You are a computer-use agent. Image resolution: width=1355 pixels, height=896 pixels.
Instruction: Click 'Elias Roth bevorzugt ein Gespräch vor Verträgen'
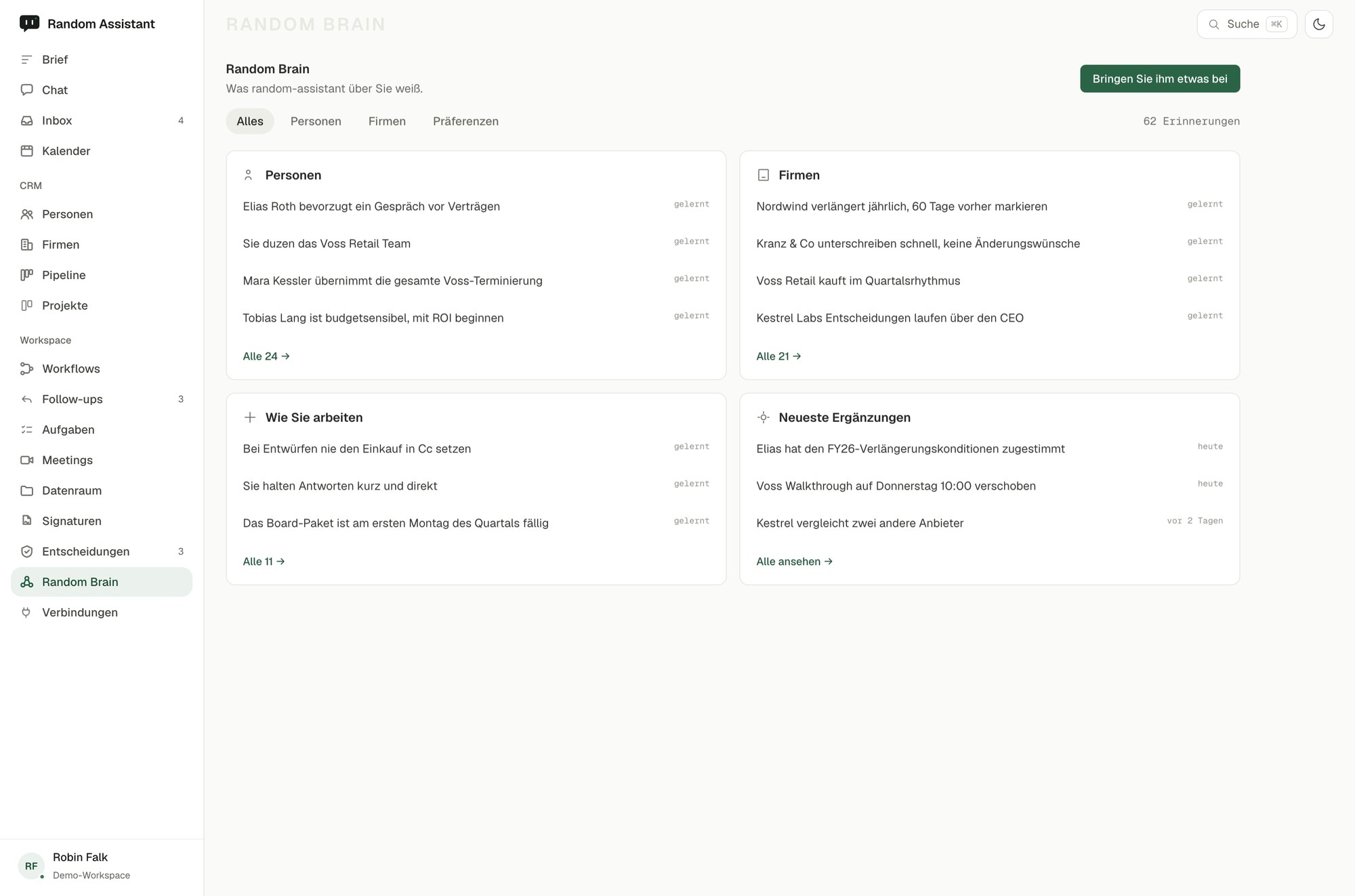point(371,207)
